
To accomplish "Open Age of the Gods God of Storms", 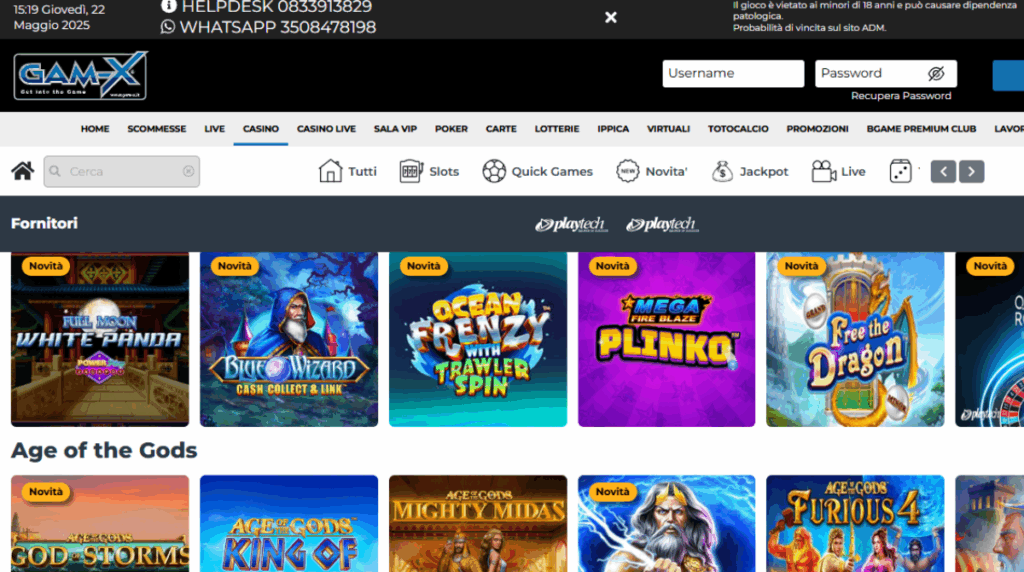I will (100, 524).
